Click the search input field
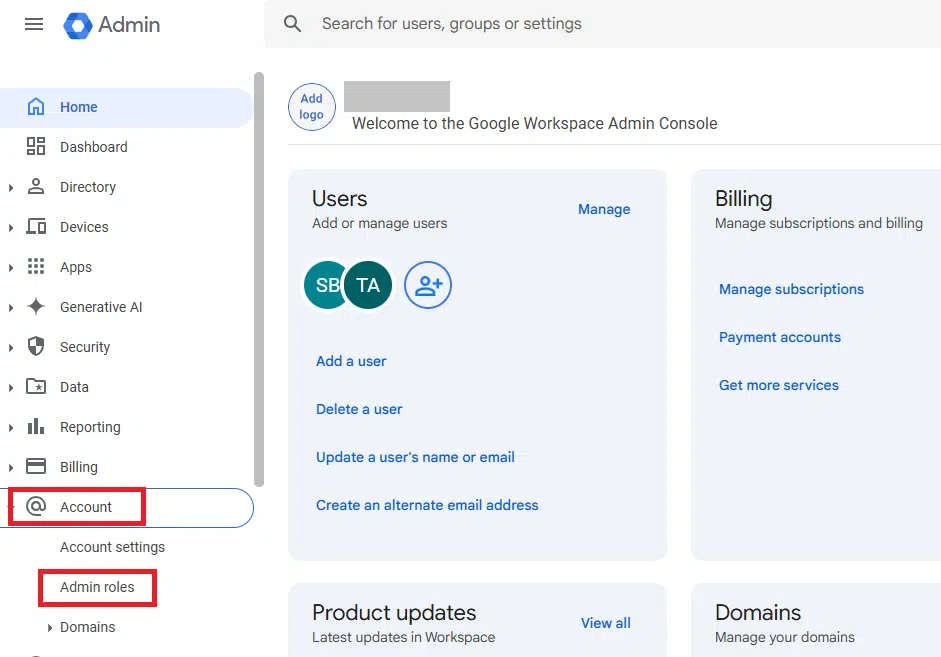The image size is (941, 657). pyautogui.click(x=603, y=24)
